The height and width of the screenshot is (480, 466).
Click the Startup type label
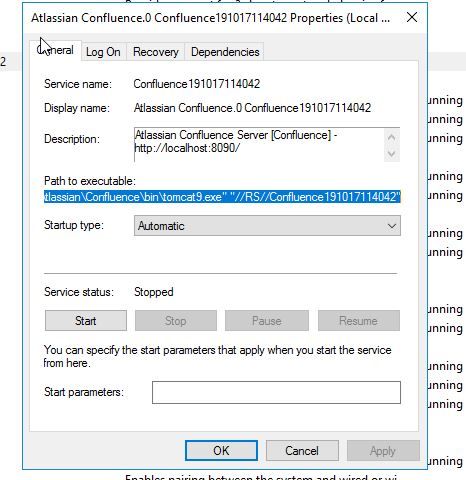(x=74, y=225)
